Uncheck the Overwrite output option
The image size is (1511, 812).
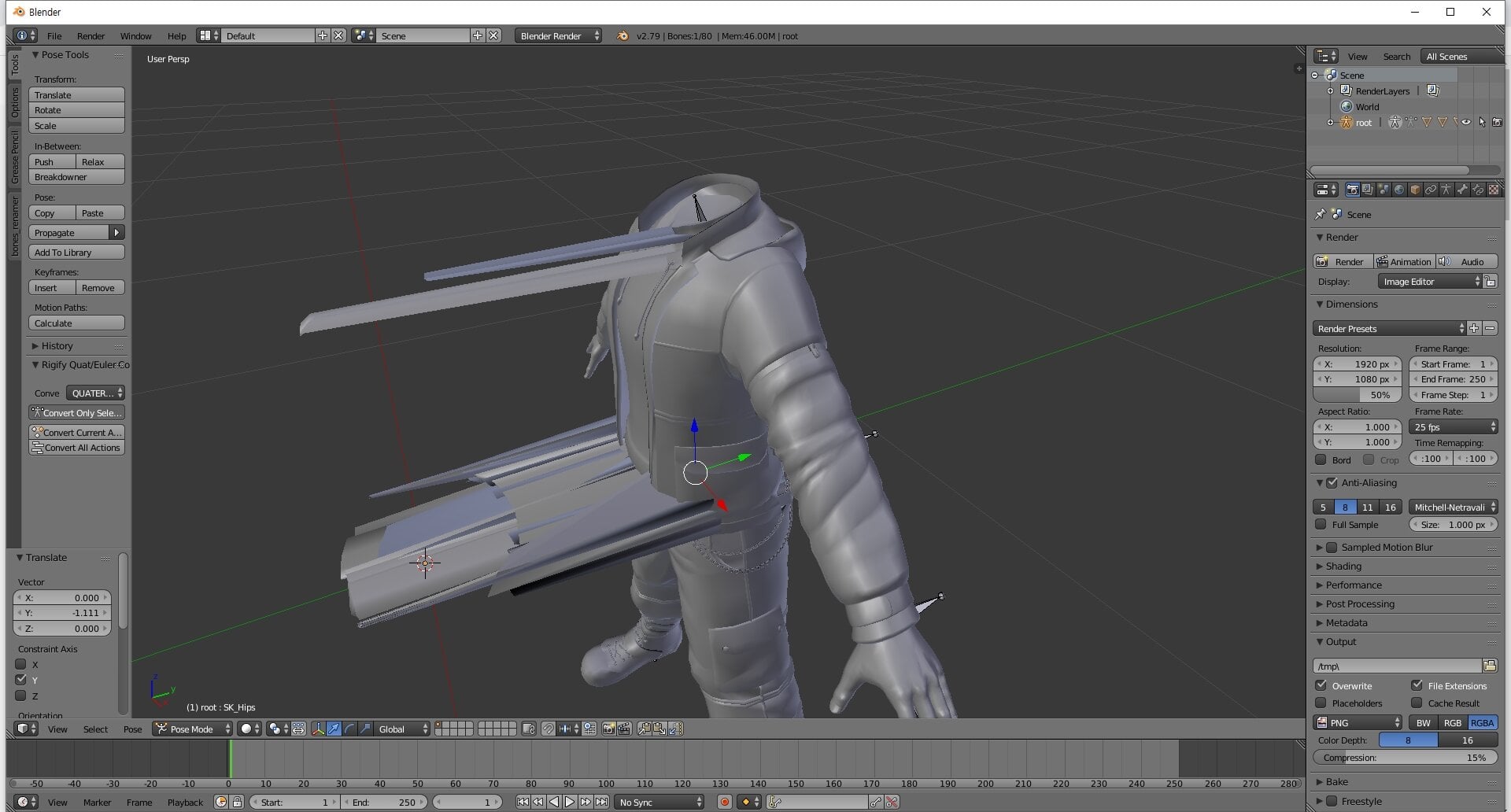[1321, 685]
